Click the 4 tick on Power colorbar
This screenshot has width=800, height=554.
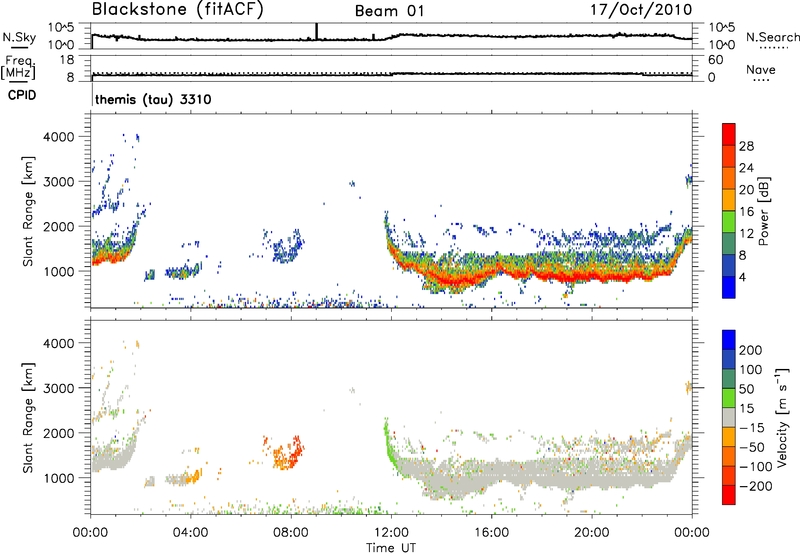click(742, 278)
